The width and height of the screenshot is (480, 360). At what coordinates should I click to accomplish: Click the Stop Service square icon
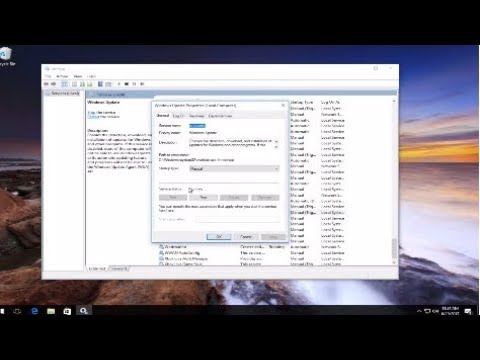[127, 84]
